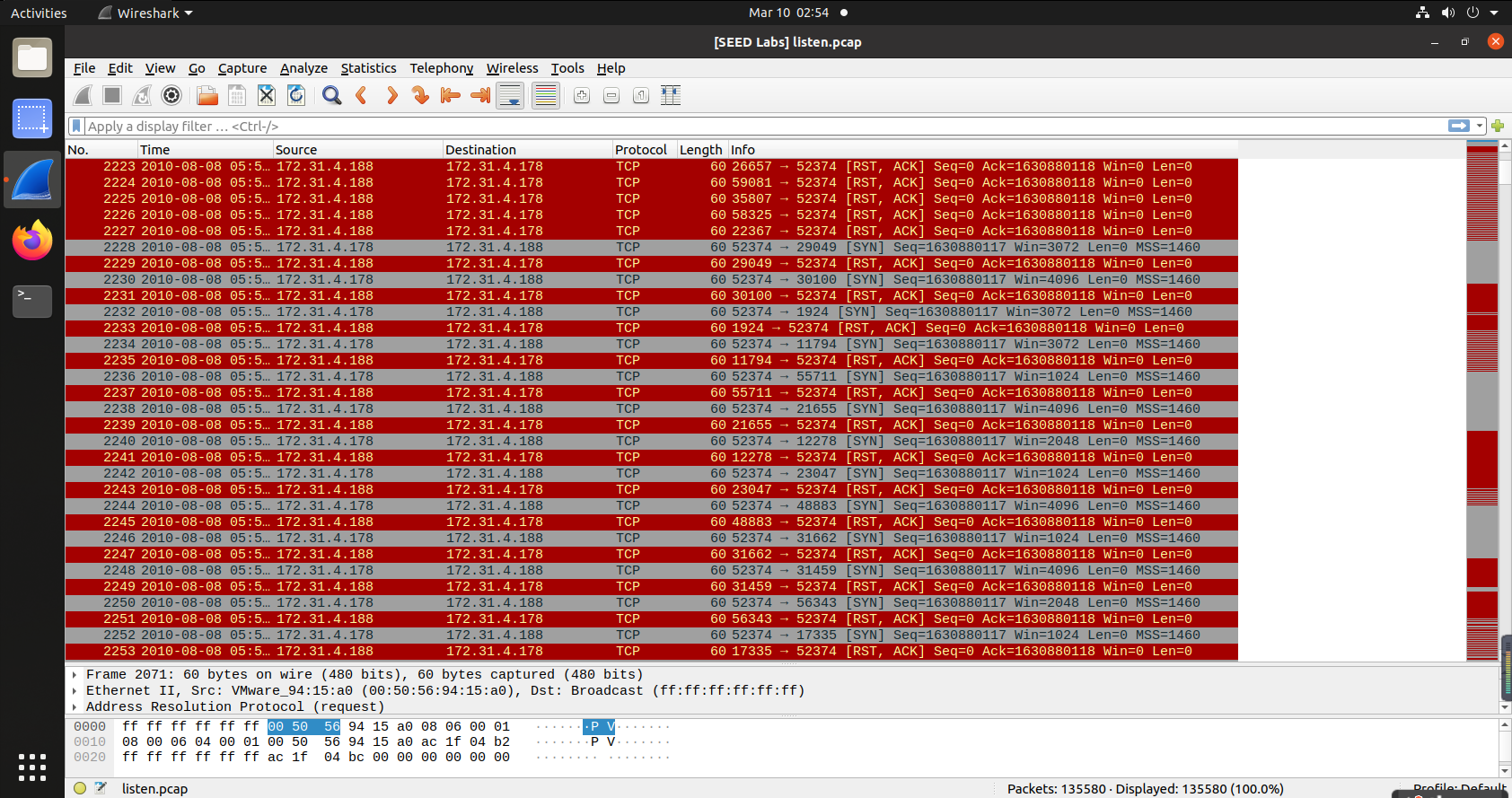The width and height of the screenshot is (1512, 798).
Task: Open Files app in dock
Action: 32,57
